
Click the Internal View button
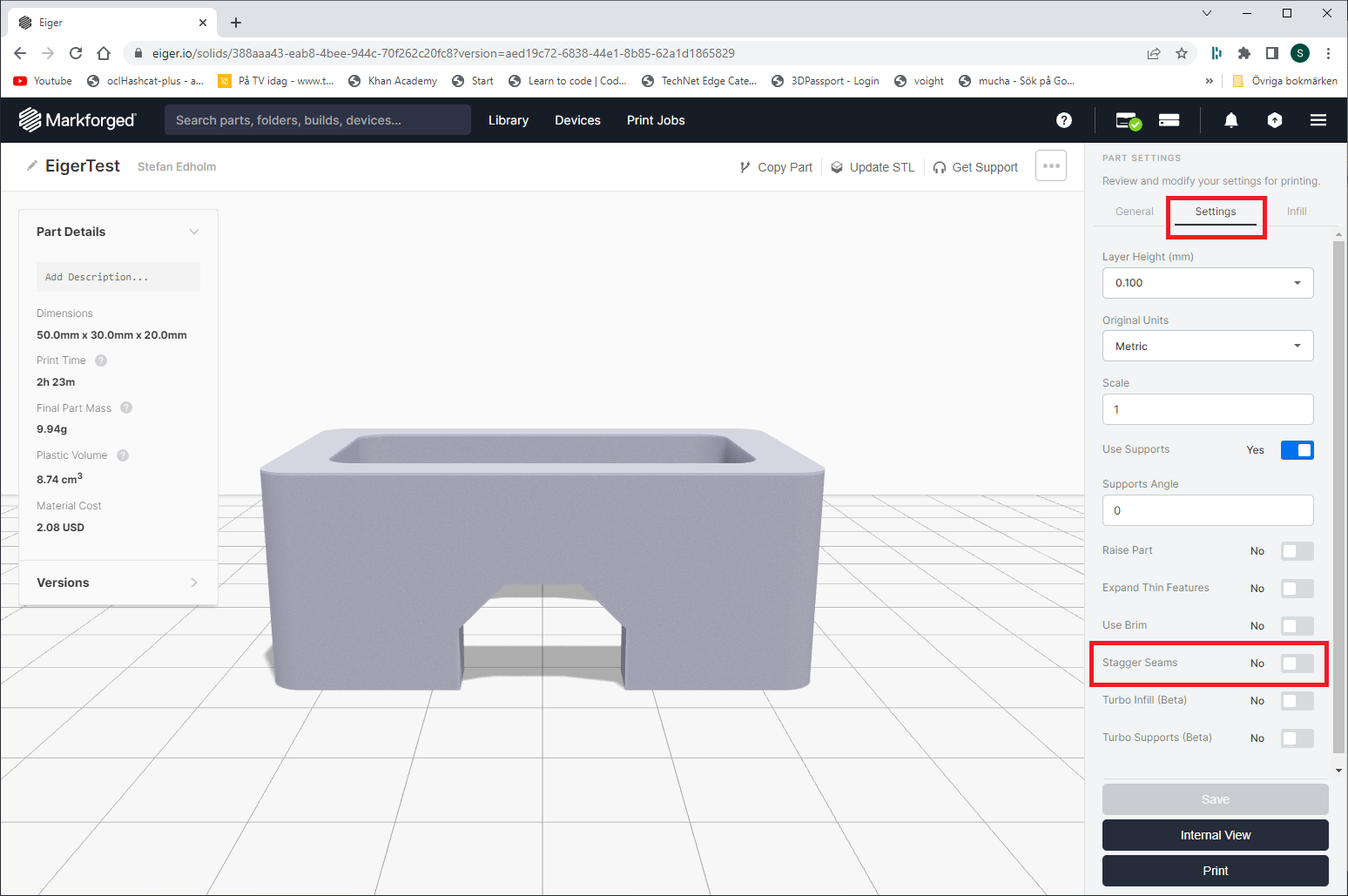pyautogui.click(x=1215, y=835)
